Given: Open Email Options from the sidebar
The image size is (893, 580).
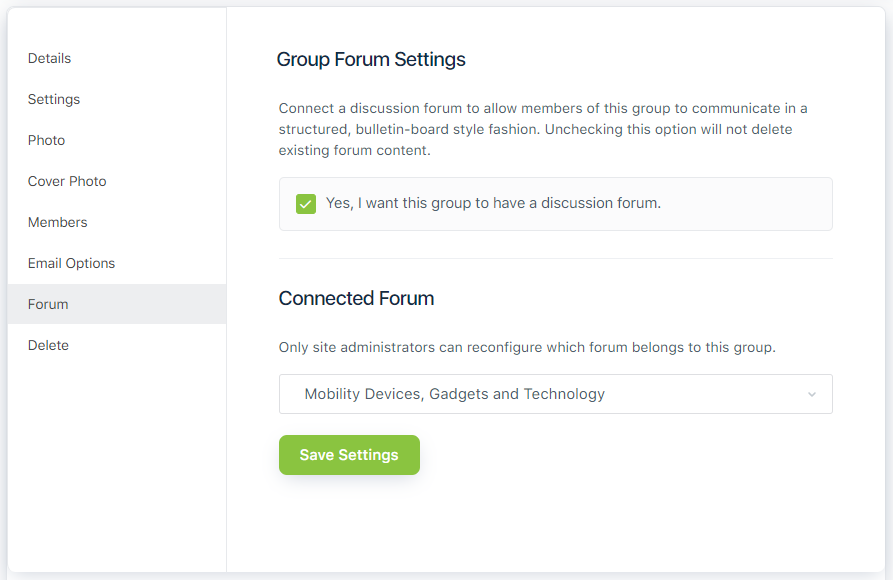Looking at the screenshot, I should [71, 263].
